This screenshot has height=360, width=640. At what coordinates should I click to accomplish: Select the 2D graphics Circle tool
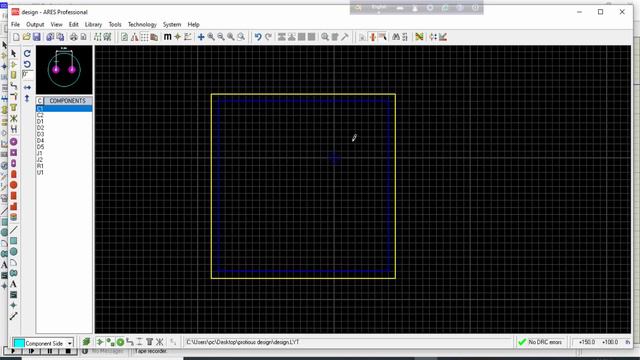[x=13, y=251]
